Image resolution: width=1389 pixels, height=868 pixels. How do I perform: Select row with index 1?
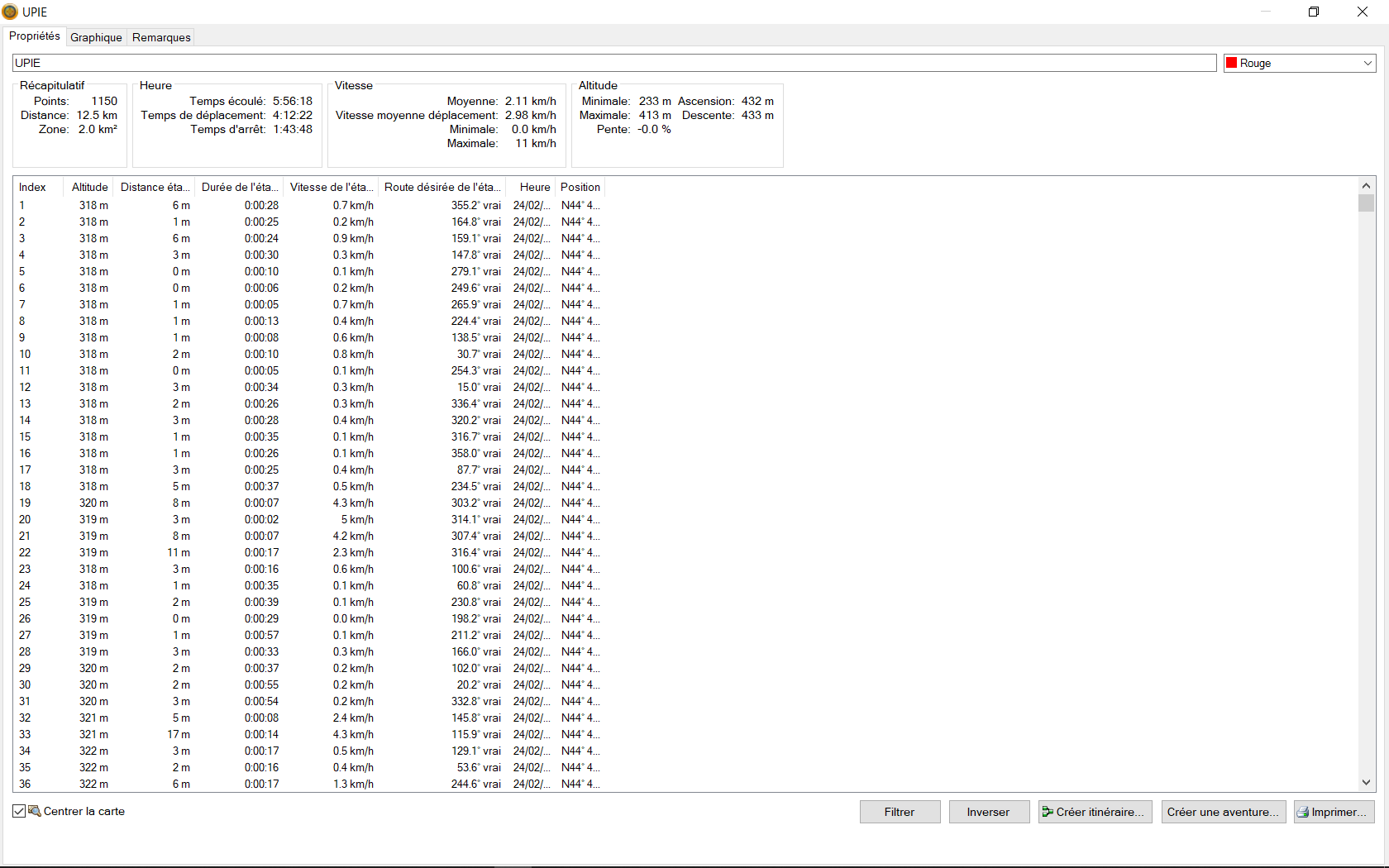(309, 205)
